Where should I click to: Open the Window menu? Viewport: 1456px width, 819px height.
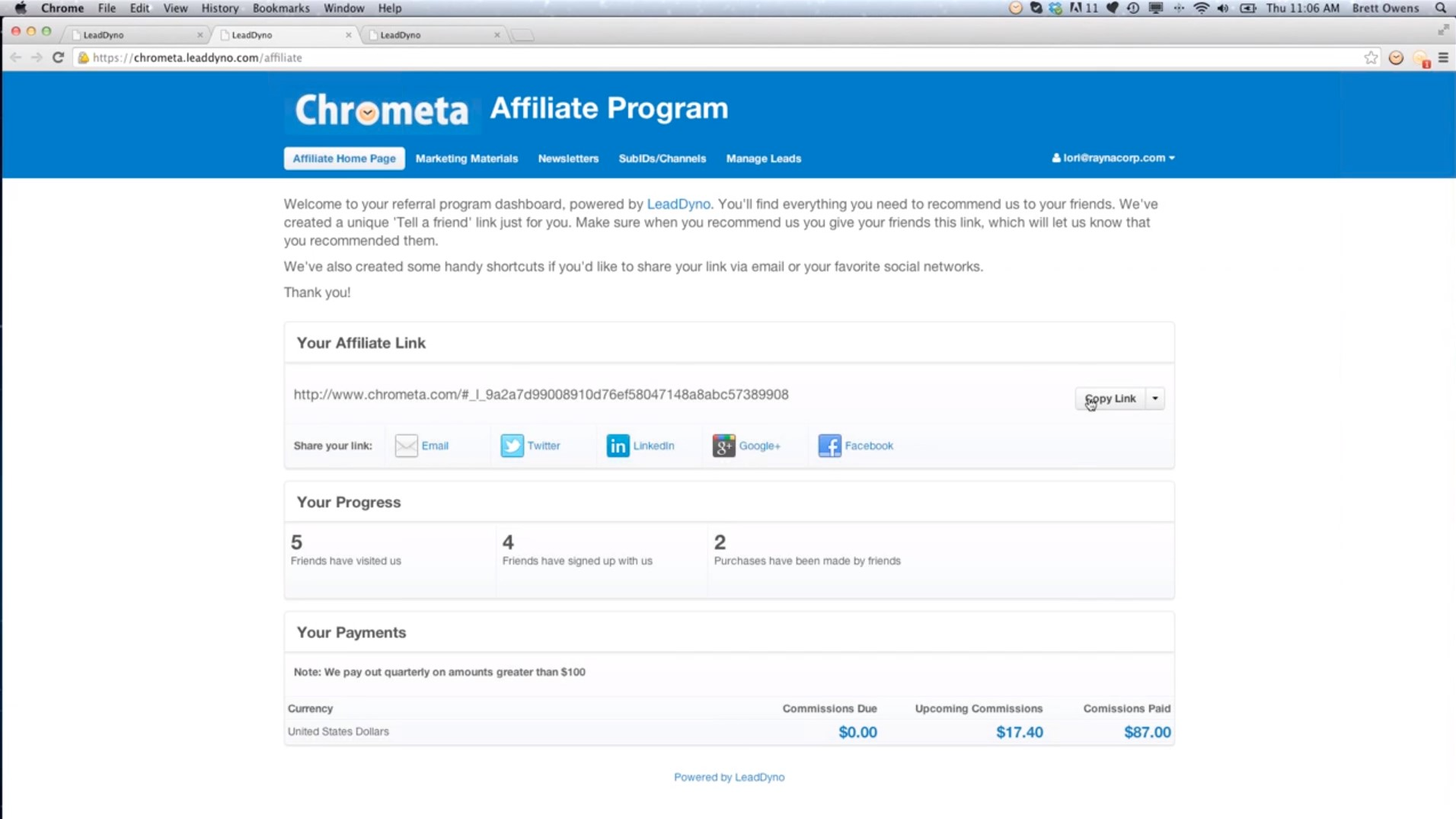pos(343,8)
